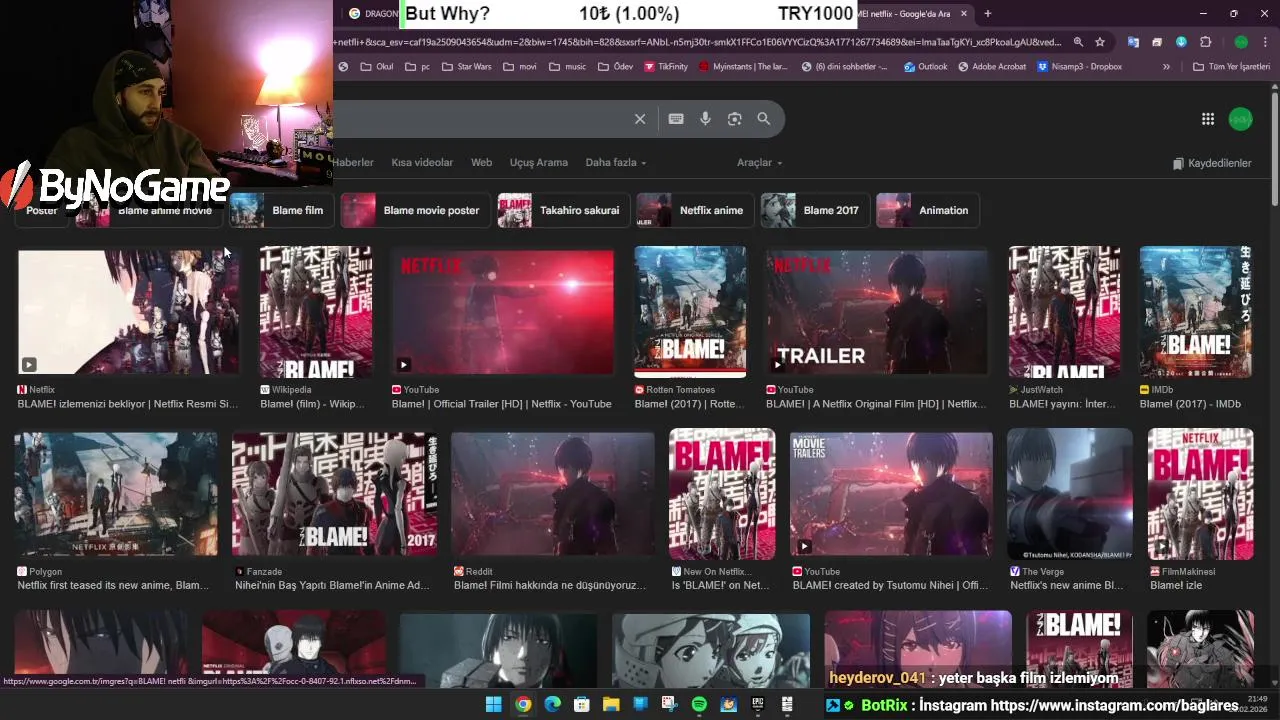Open the Myinstants bookmark

743,67
